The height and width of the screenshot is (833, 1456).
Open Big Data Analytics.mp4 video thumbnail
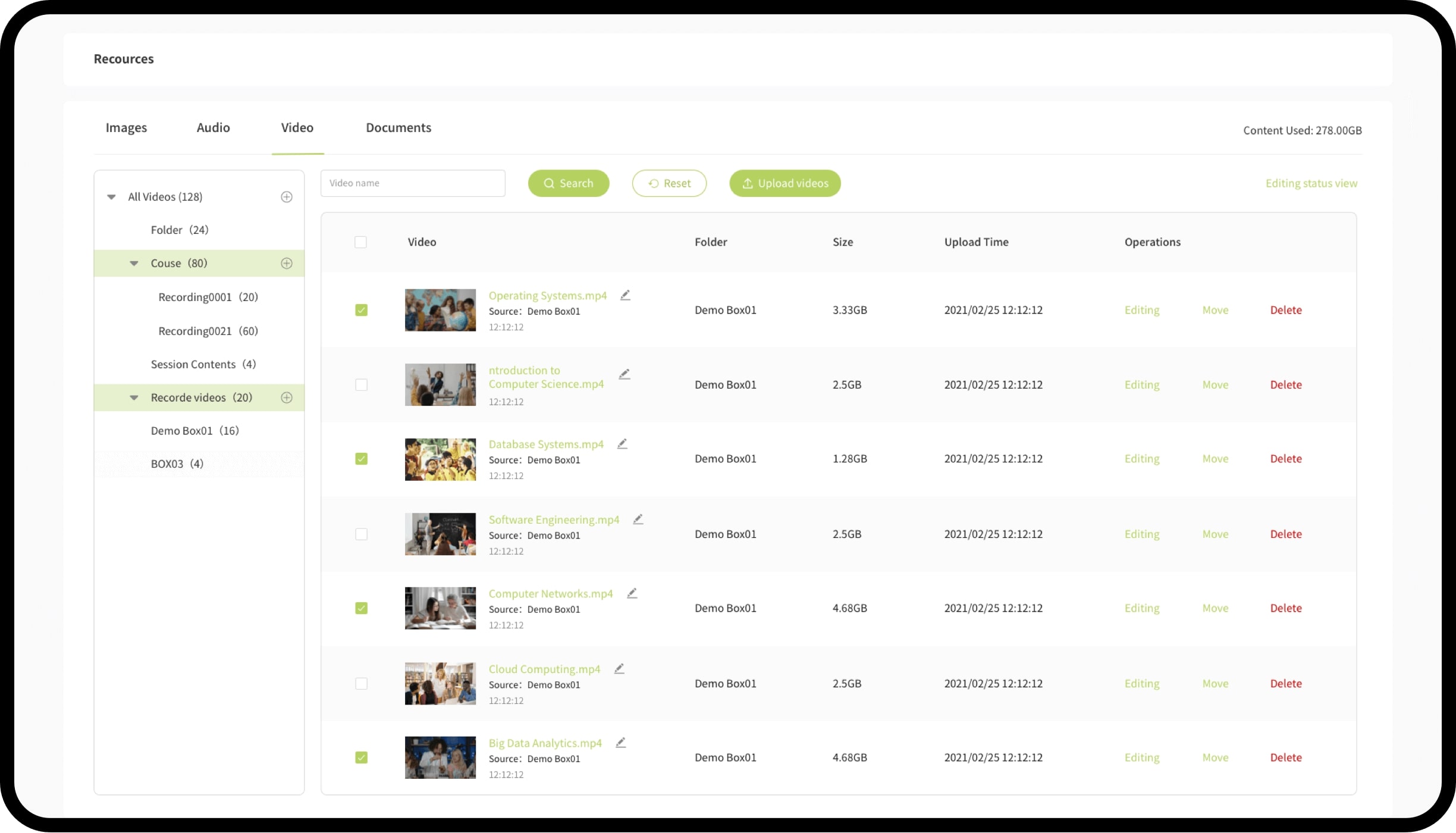pos(440,757)
